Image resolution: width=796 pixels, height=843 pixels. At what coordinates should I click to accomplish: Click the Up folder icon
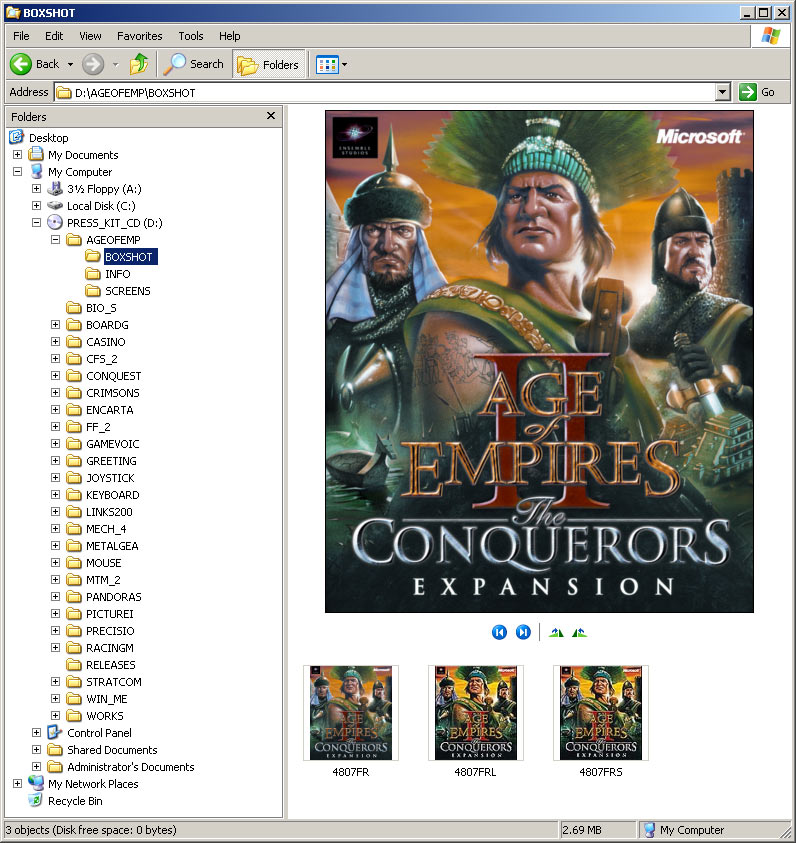point(139,64)
